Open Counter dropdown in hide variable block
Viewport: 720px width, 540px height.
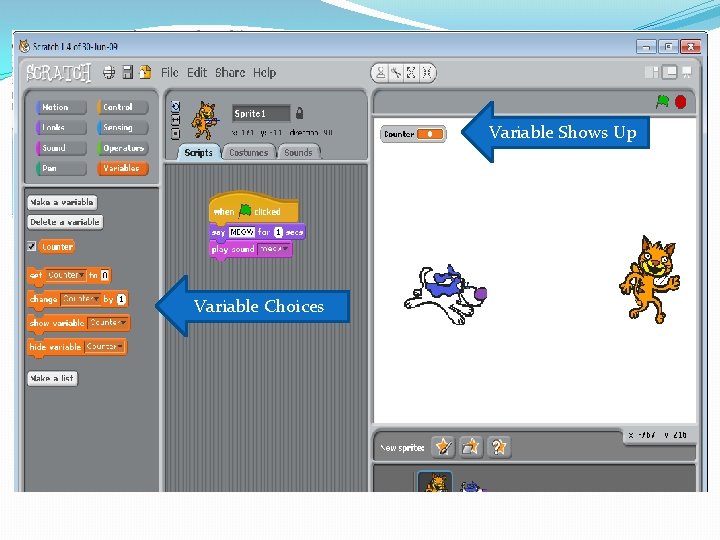(104, 347)
